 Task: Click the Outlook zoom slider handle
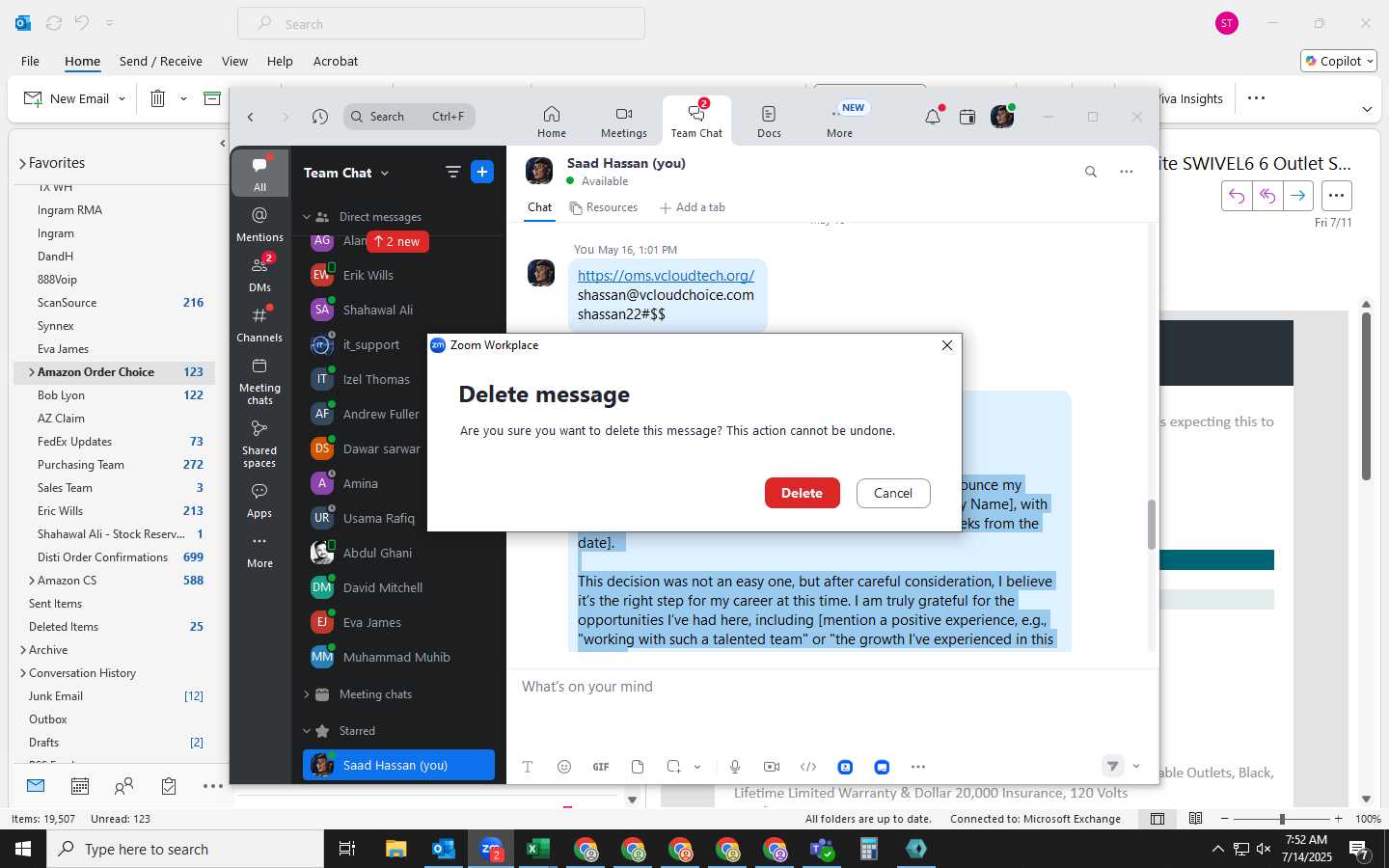(1282, 819)
